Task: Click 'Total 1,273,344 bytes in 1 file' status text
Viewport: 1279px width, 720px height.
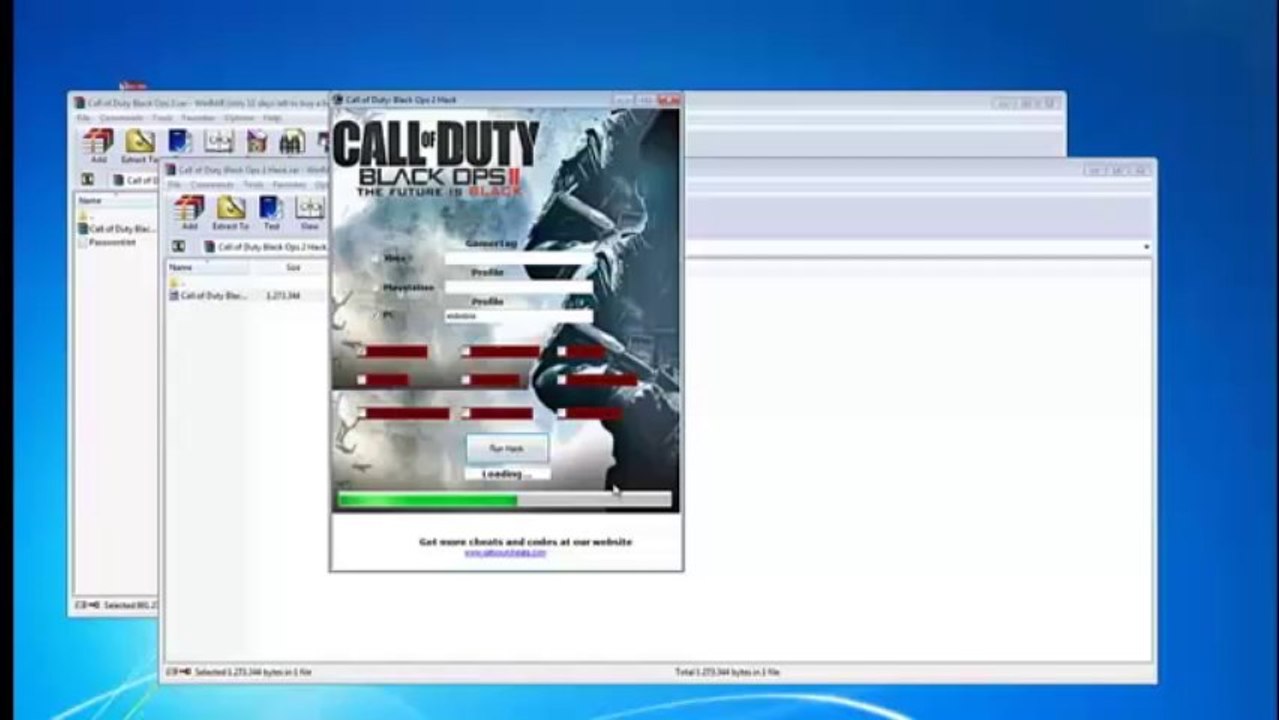Action: point(727,672)
